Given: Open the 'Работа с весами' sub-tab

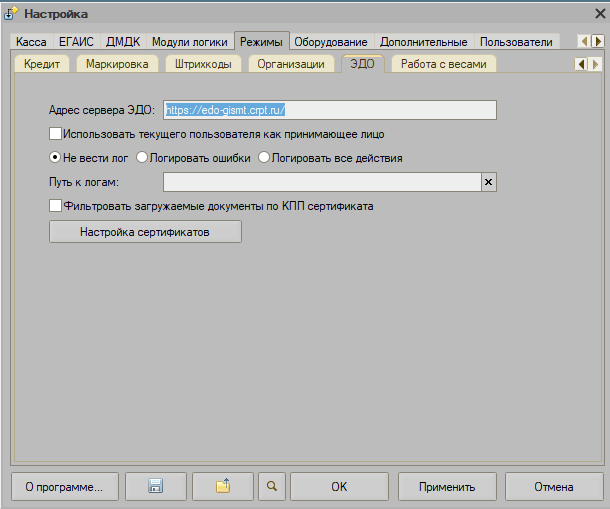Looking at the screenshot, I should click(443, 64).
